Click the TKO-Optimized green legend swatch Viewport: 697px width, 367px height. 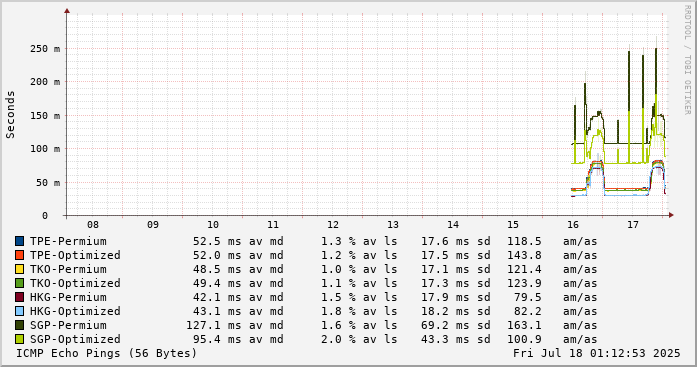pos(19,283)
